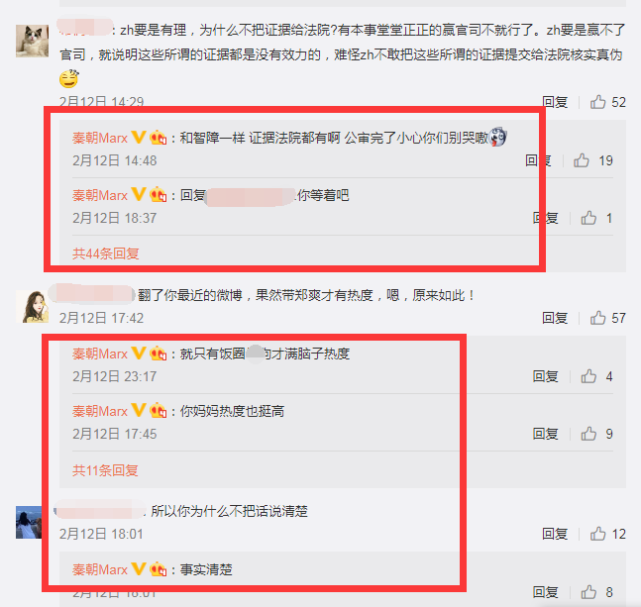The height and width of the screenshot is (607, 641).
Task: Reply to the 18:01 comment
Action: tap(555, 534)
